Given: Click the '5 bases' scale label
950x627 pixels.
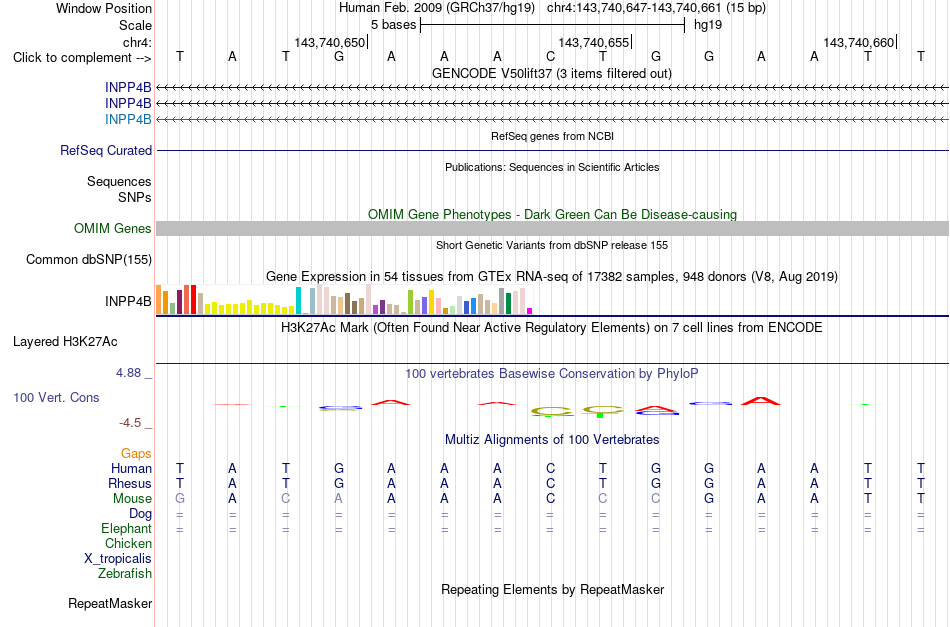Looking at the screenshot, I should pos(394,25).
